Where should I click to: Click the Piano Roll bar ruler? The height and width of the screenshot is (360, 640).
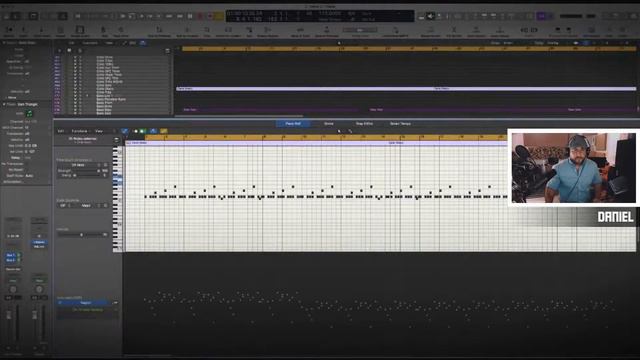click(326, 138)
